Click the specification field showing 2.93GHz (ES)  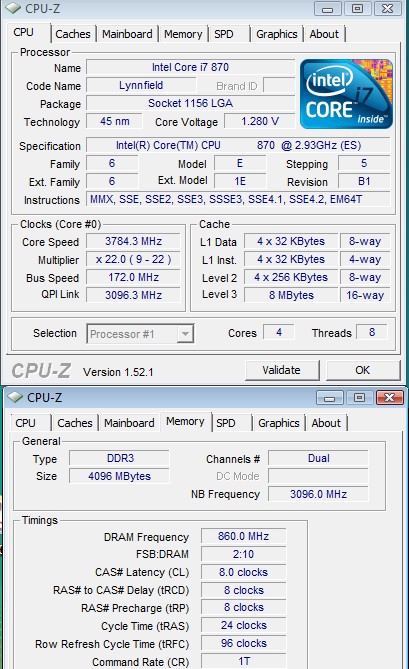[x=238, y=145]
